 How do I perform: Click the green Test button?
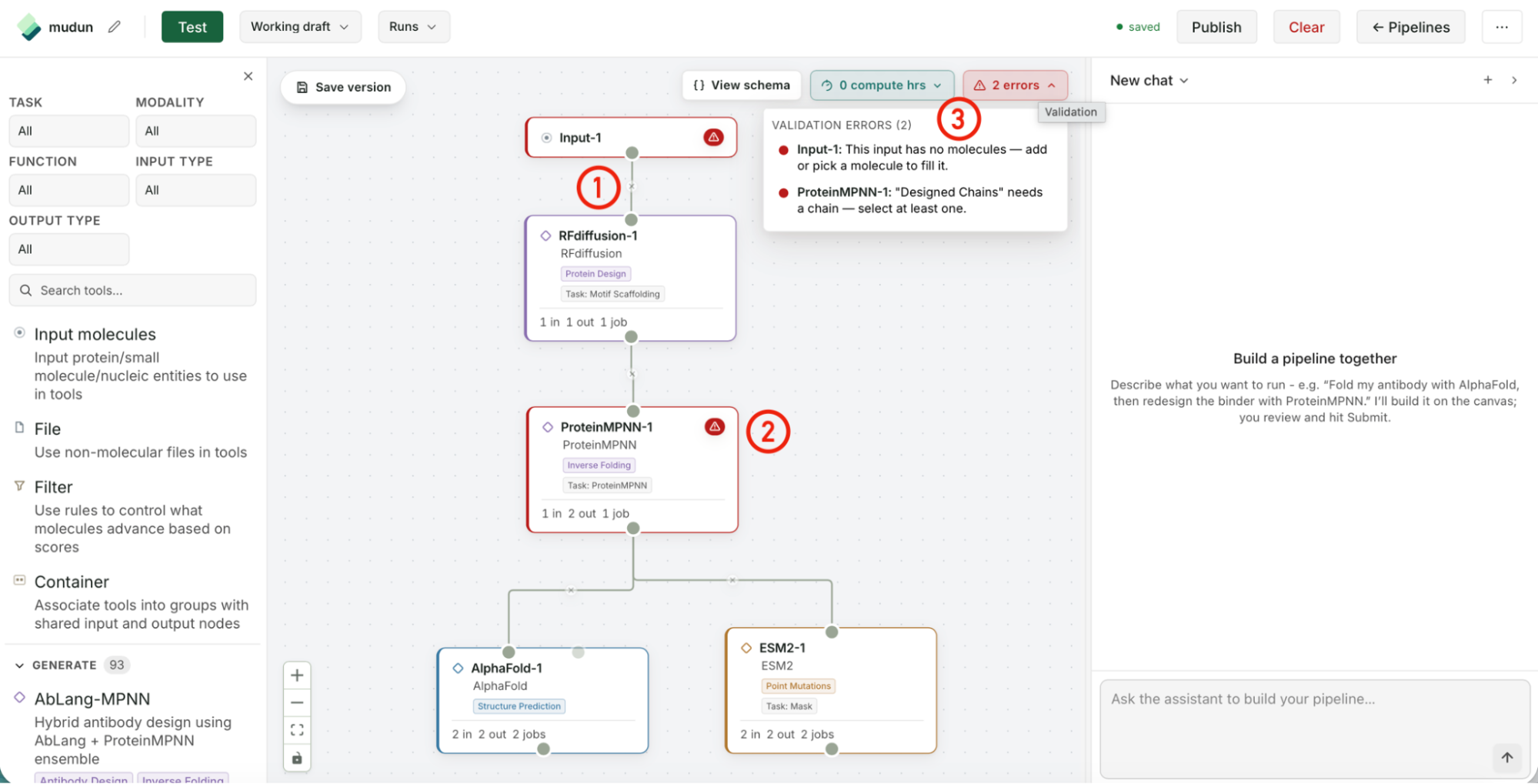(192, 27)
